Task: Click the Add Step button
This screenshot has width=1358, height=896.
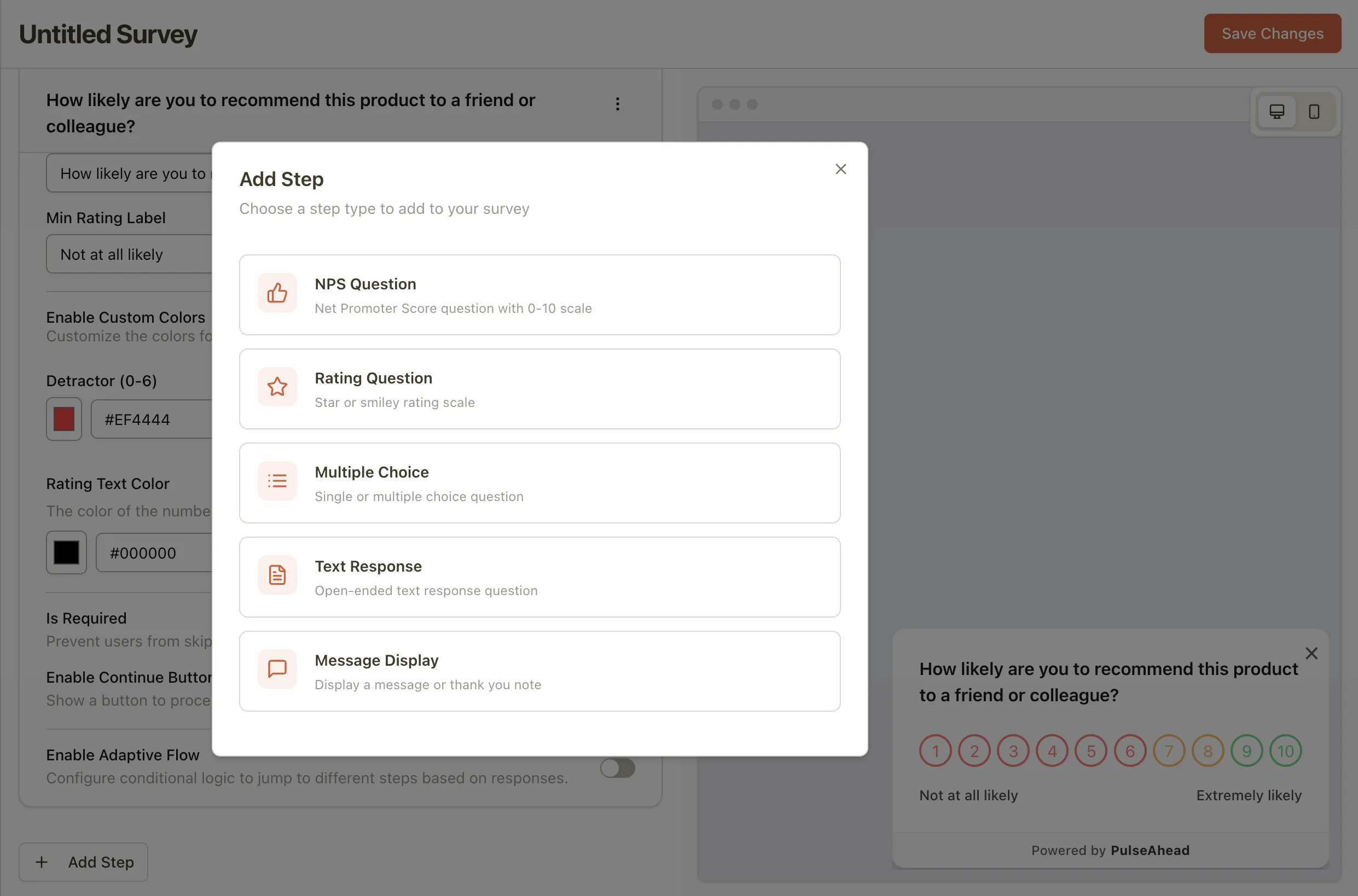Action: click(83, 862)
